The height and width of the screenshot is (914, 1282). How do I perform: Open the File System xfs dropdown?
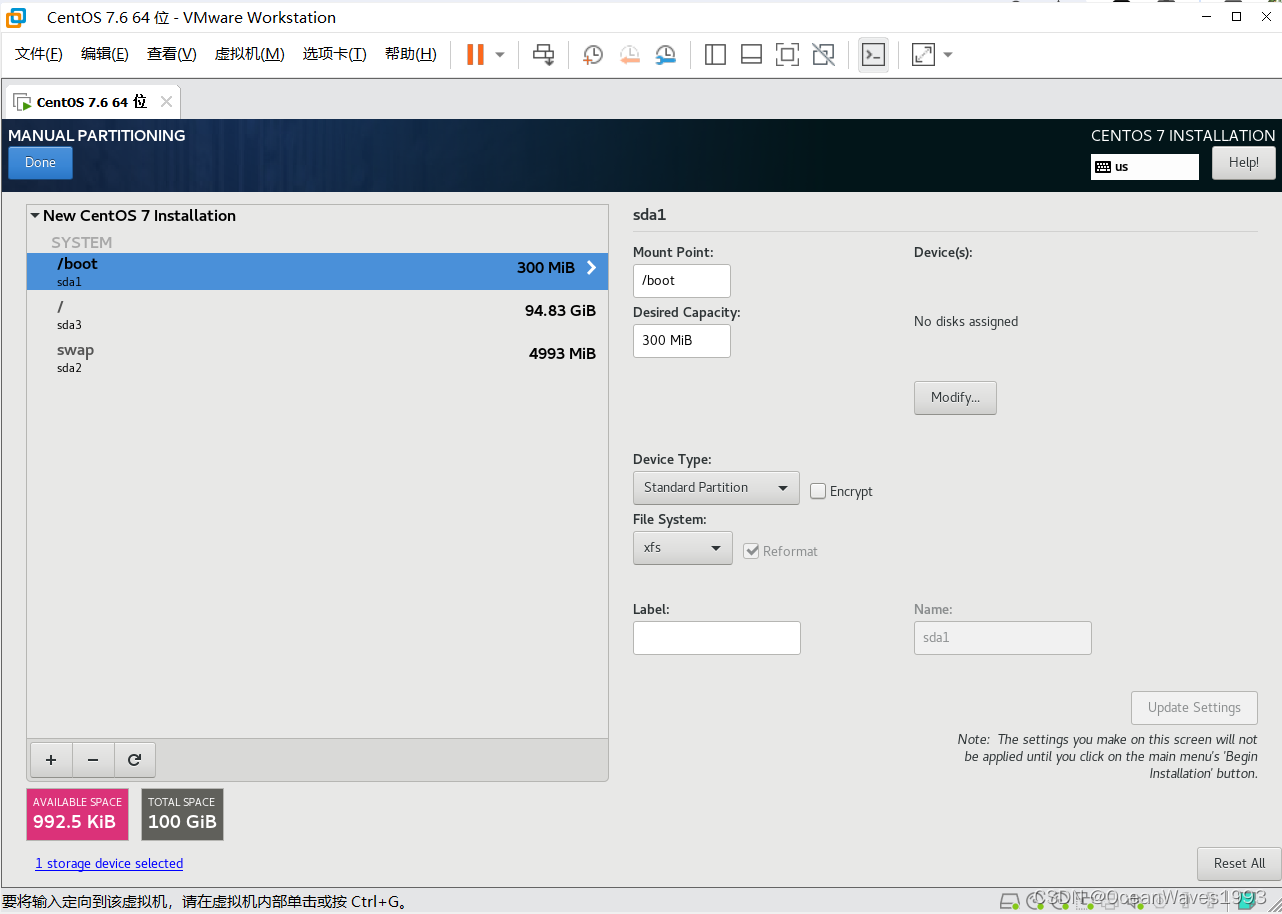tap(683, 548)
